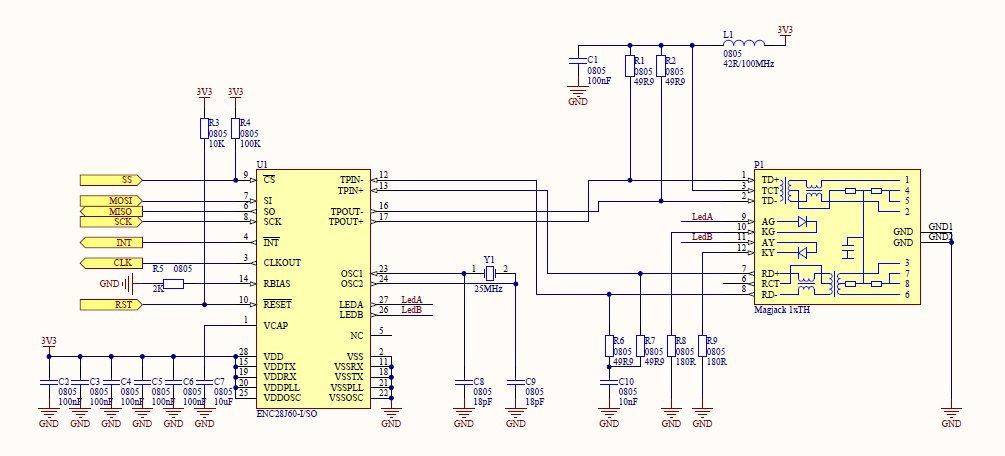
Task: Select capacitor C2 symbol
Action: tap(48, 382)
